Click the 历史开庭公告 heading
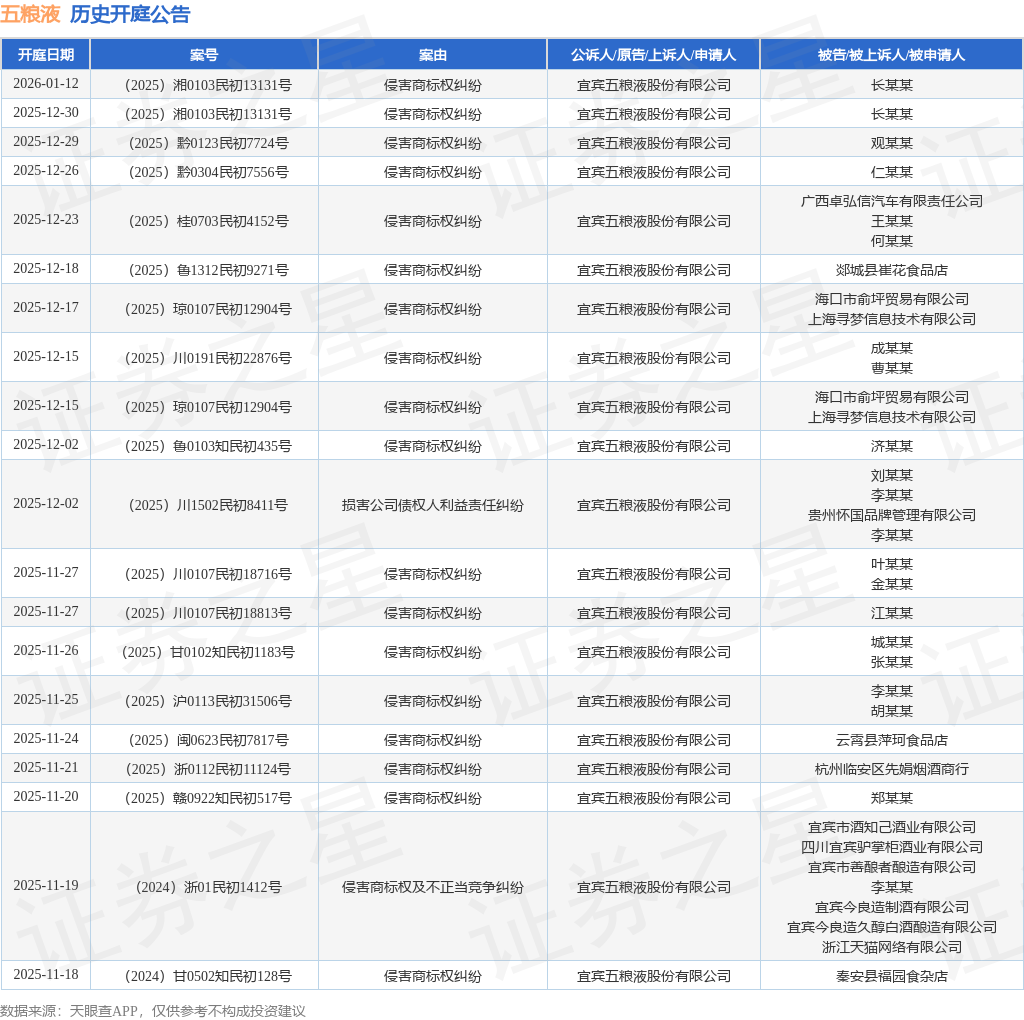1024x1020 pixels. [x=130, y=14]
